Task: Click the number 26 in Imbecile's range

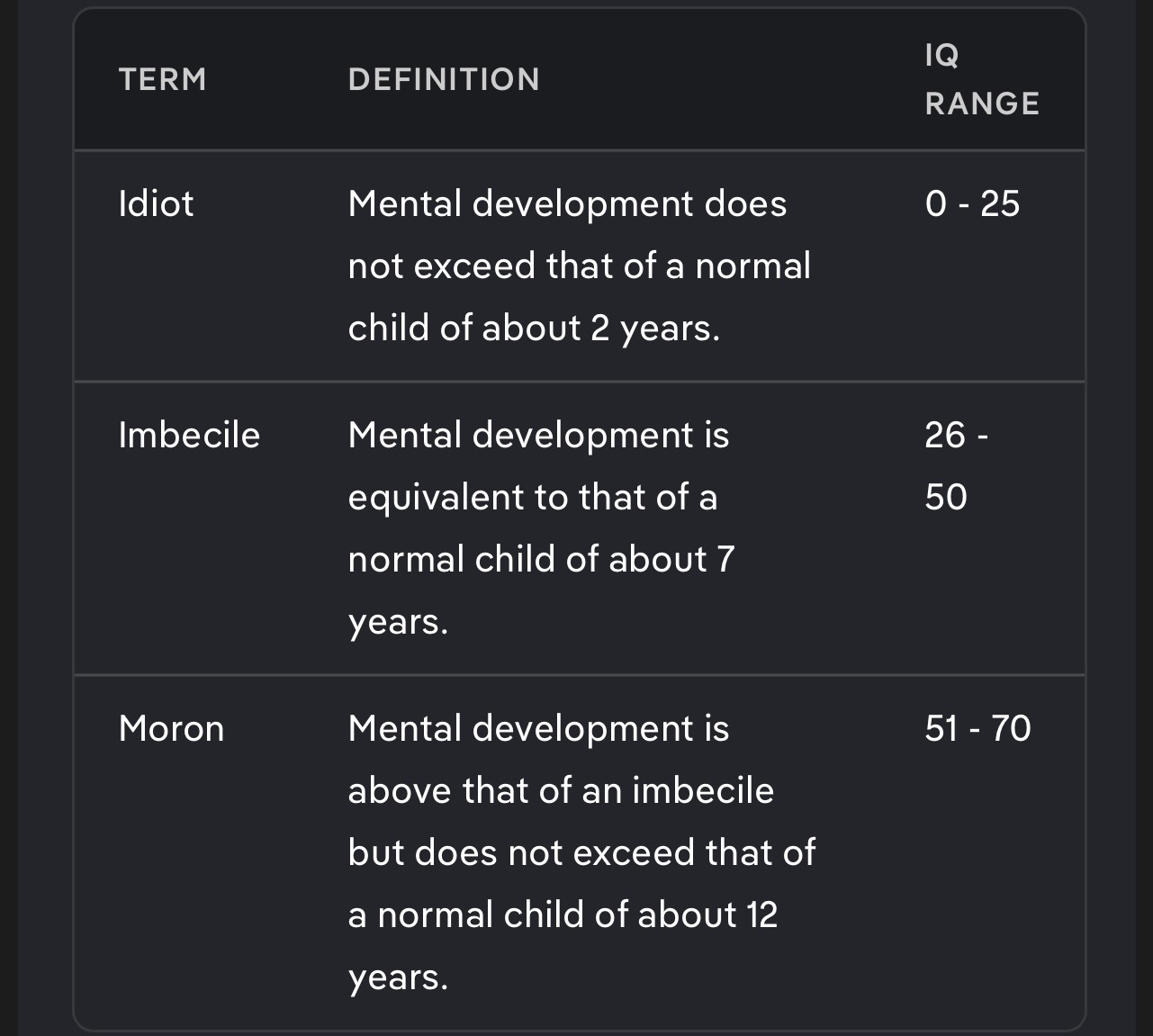Action: 945,435
